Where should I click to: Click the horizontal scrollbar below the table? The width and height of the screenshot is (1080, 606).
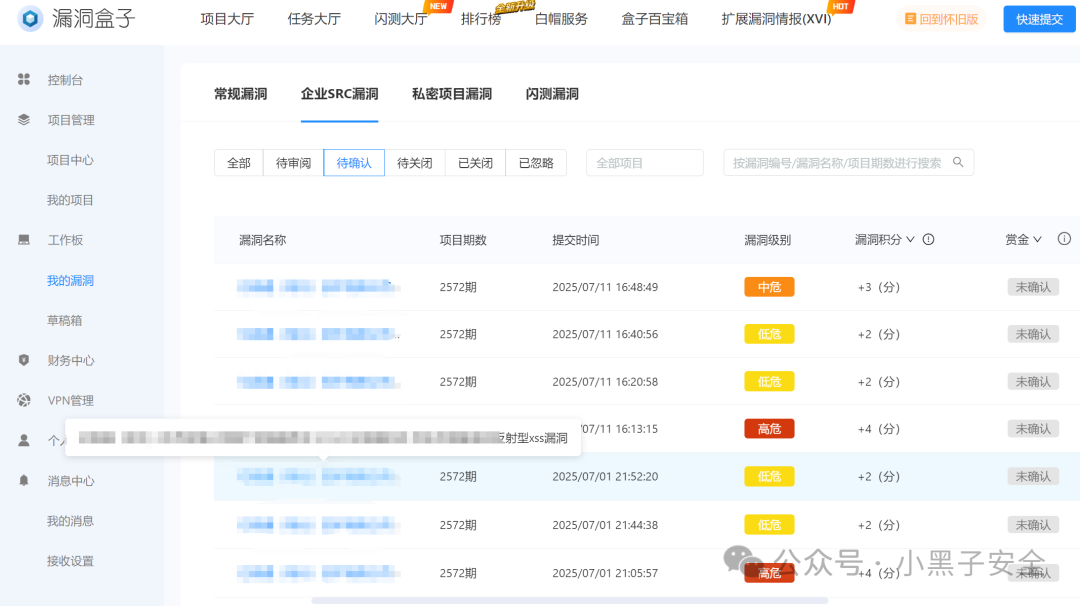(x=570, y=600)
